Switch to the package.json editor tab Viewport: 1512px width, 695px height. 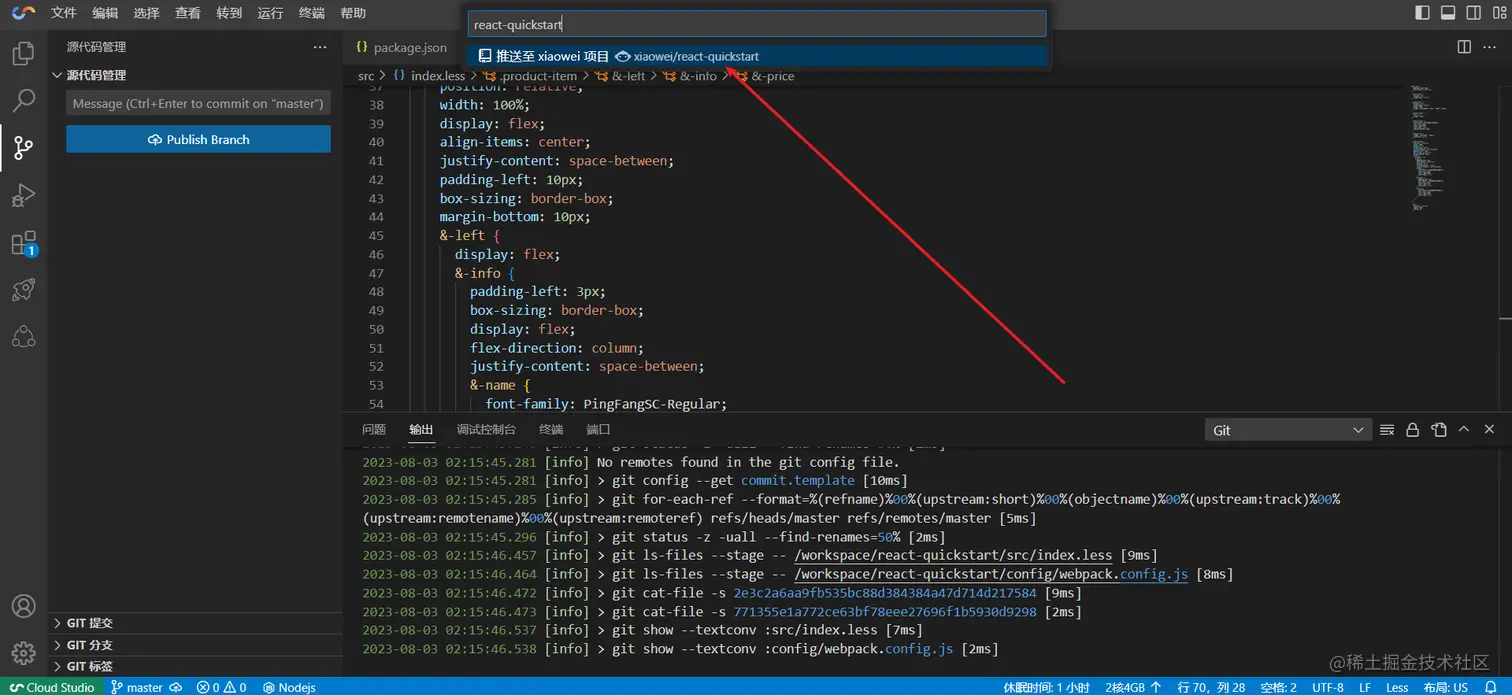click(x=402, y=47)
